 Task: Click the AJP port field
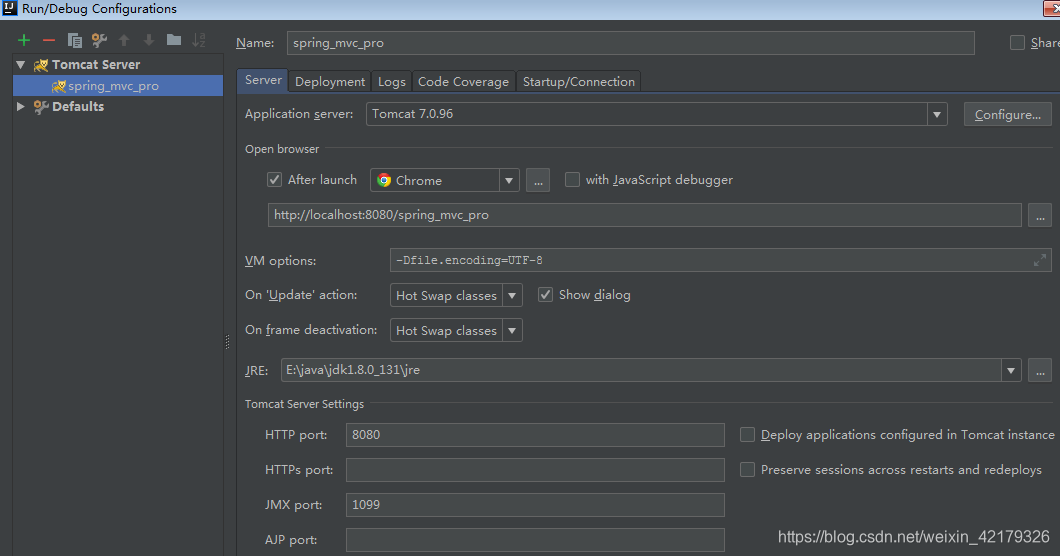[x=535, y=540]
